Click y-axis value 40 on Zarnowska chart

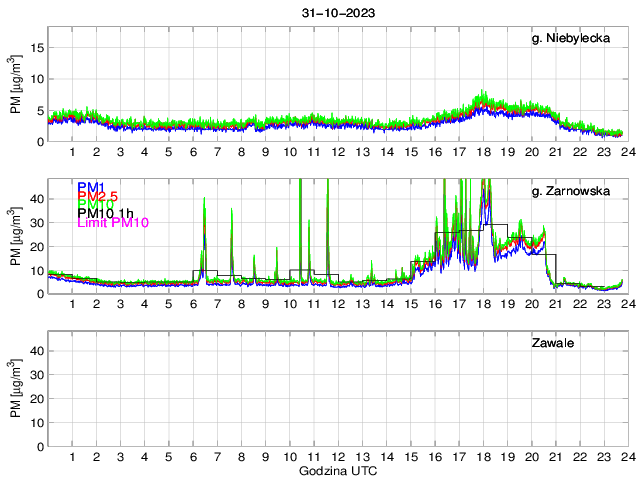coord(34,199)
